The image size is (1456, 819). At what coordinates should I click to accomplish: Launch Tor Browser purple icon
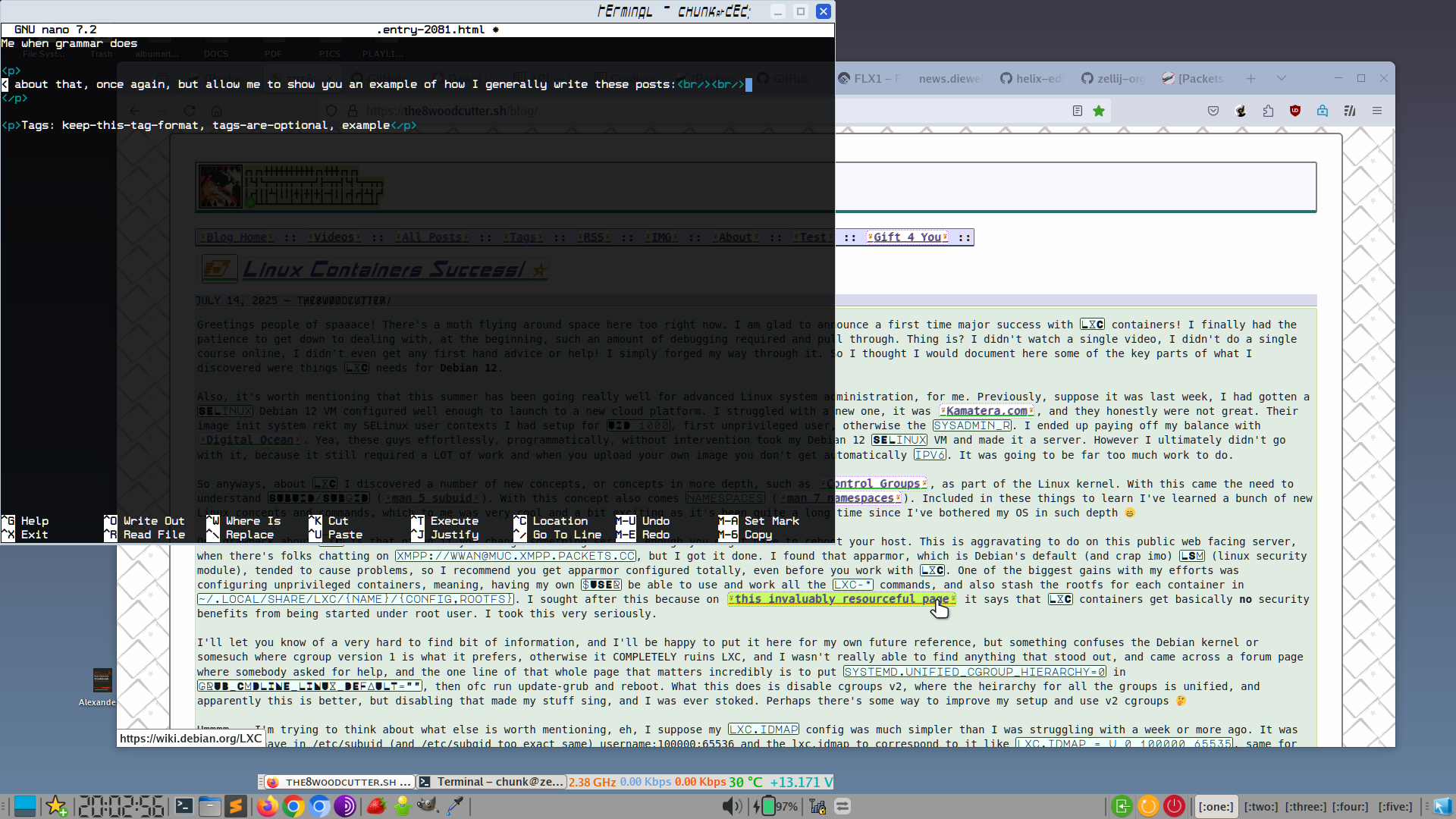pos(345,806)
